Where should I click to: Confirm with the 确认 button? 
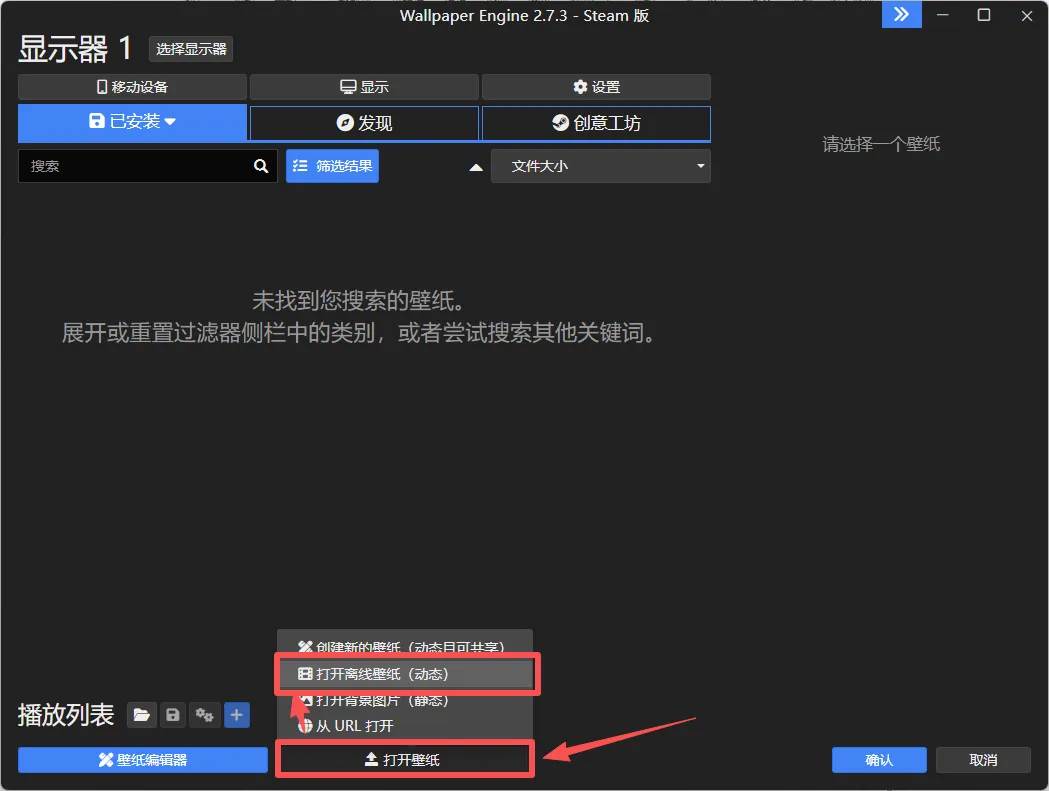coord(879,760)
